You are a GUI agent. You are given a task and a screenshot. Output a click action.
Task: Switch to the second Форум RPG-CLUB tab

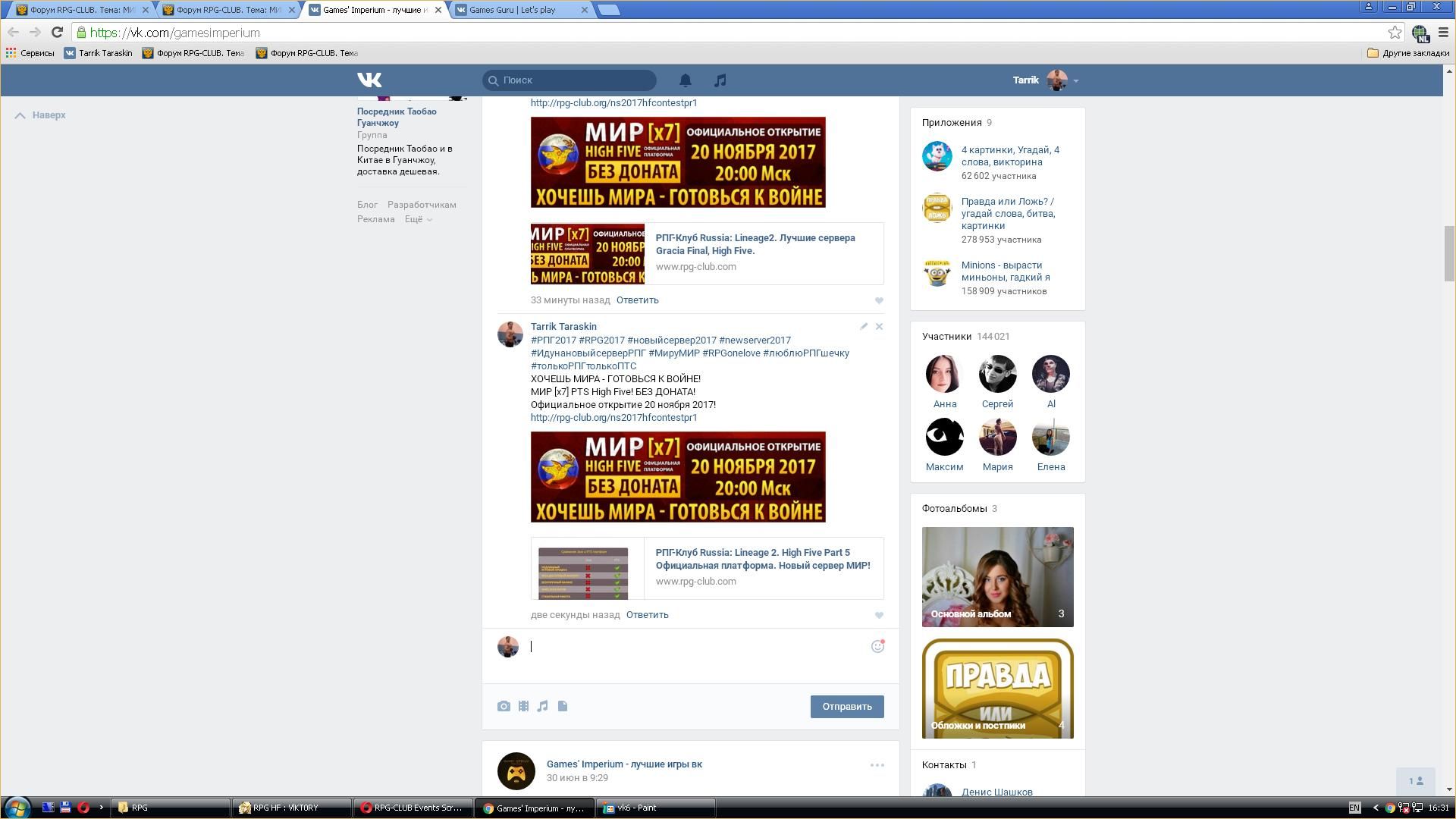228,10
